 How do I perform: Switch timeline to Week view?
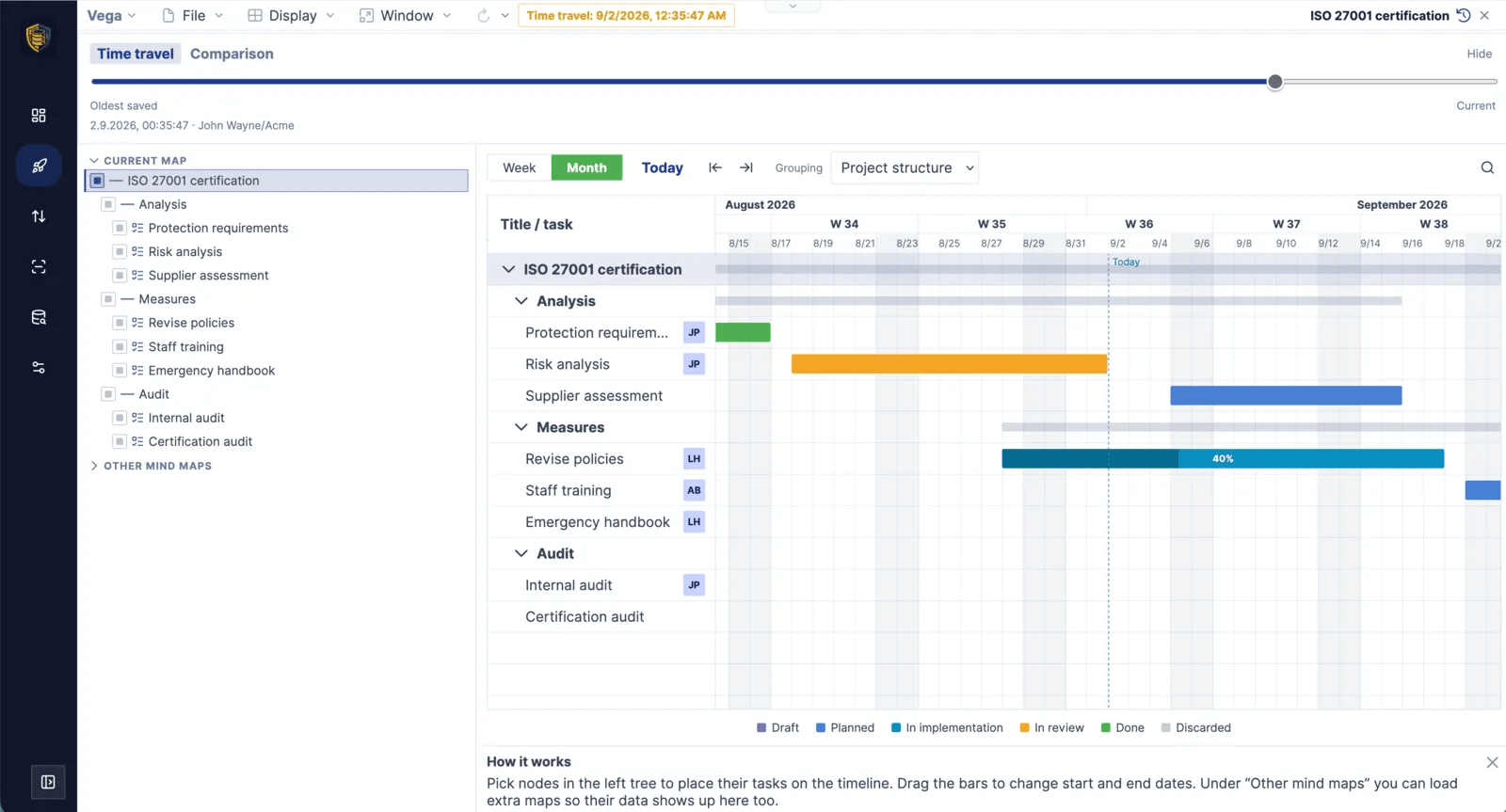[x=519, y=167]
